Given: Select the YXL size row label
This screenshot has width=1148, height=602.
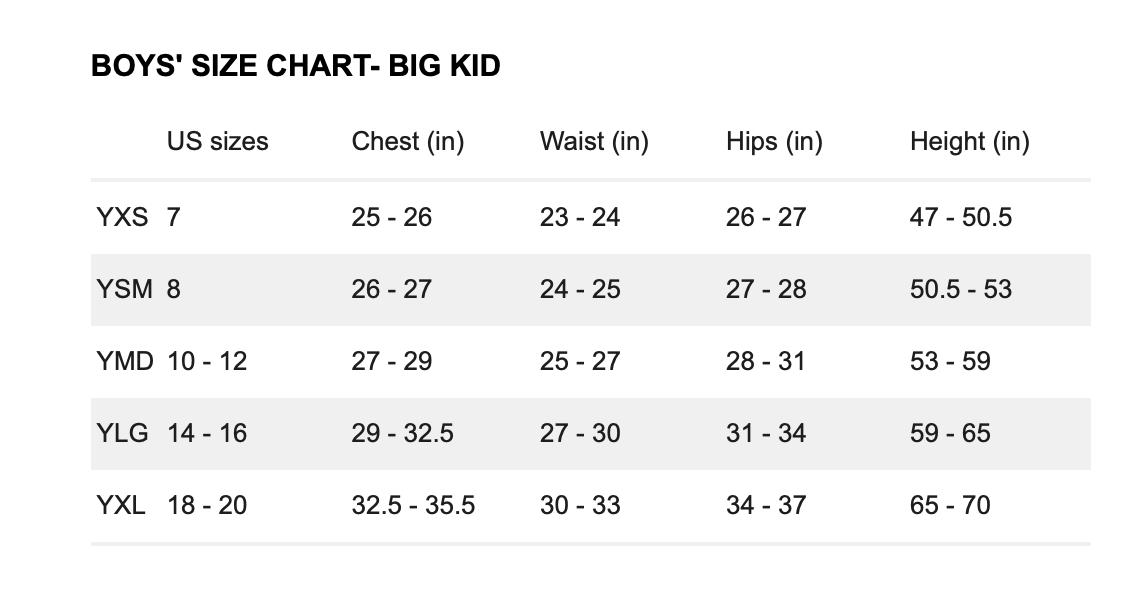Looking at the screenshot, I should coord(121,505).
